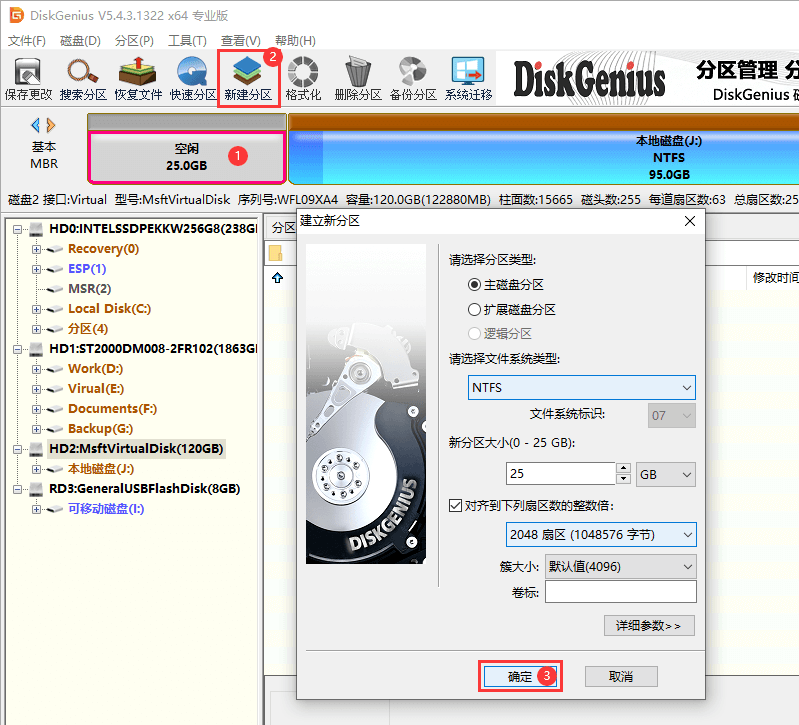Open the 工具(T) menu
Image resolution: width=799 pixels, height=725 pixels.
click(187, 41)
